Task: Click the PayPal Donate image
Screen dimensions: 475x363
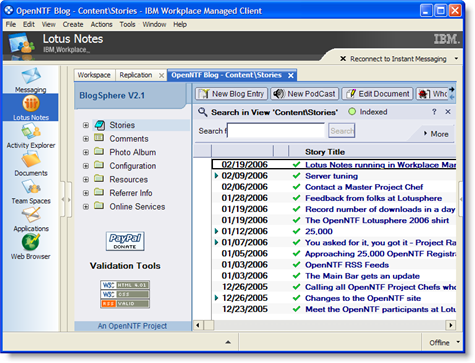Action: click(x=125, y=241)
